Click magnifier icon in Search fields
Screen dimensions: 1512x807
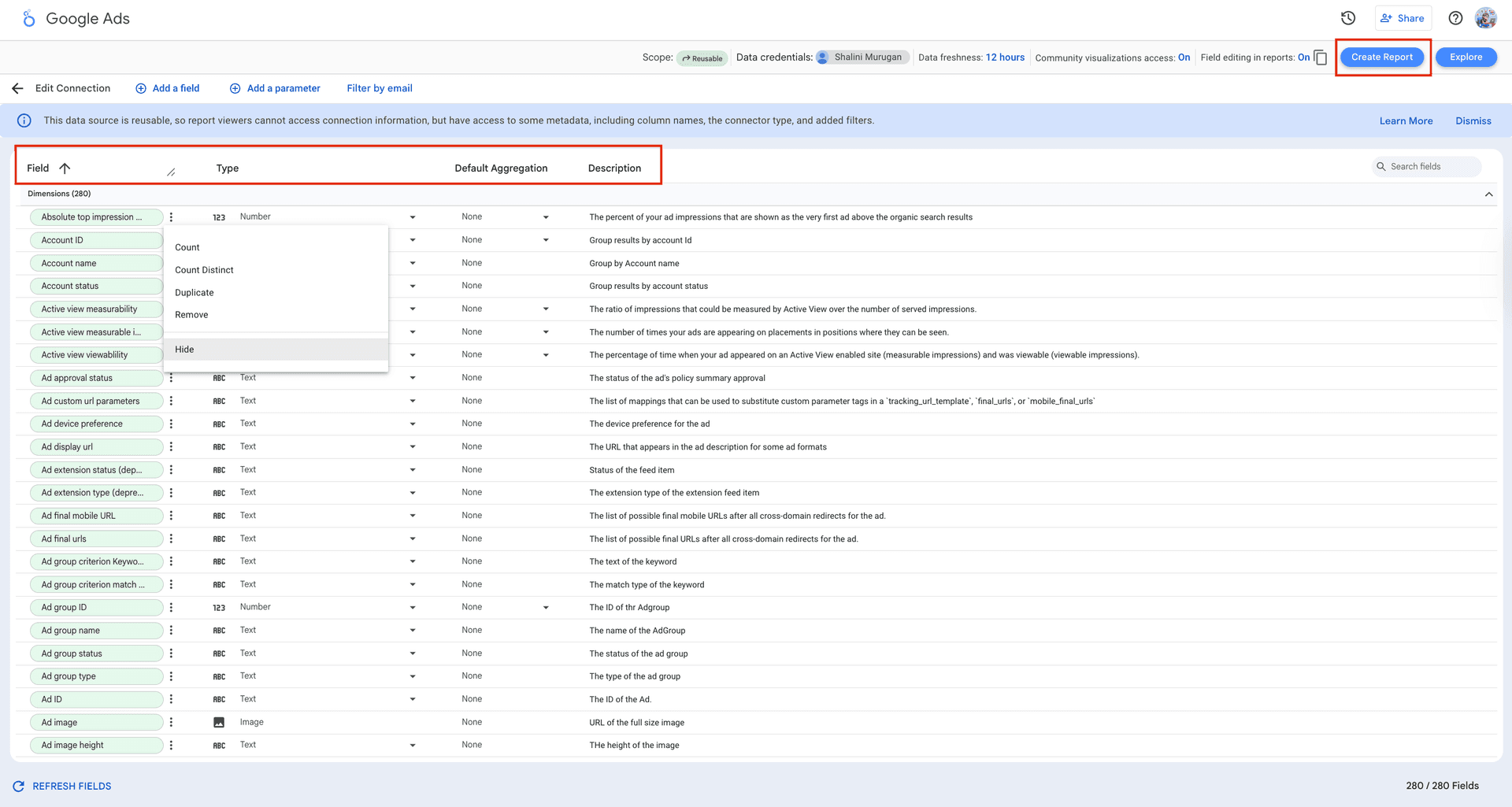[x=1381, y=166]
